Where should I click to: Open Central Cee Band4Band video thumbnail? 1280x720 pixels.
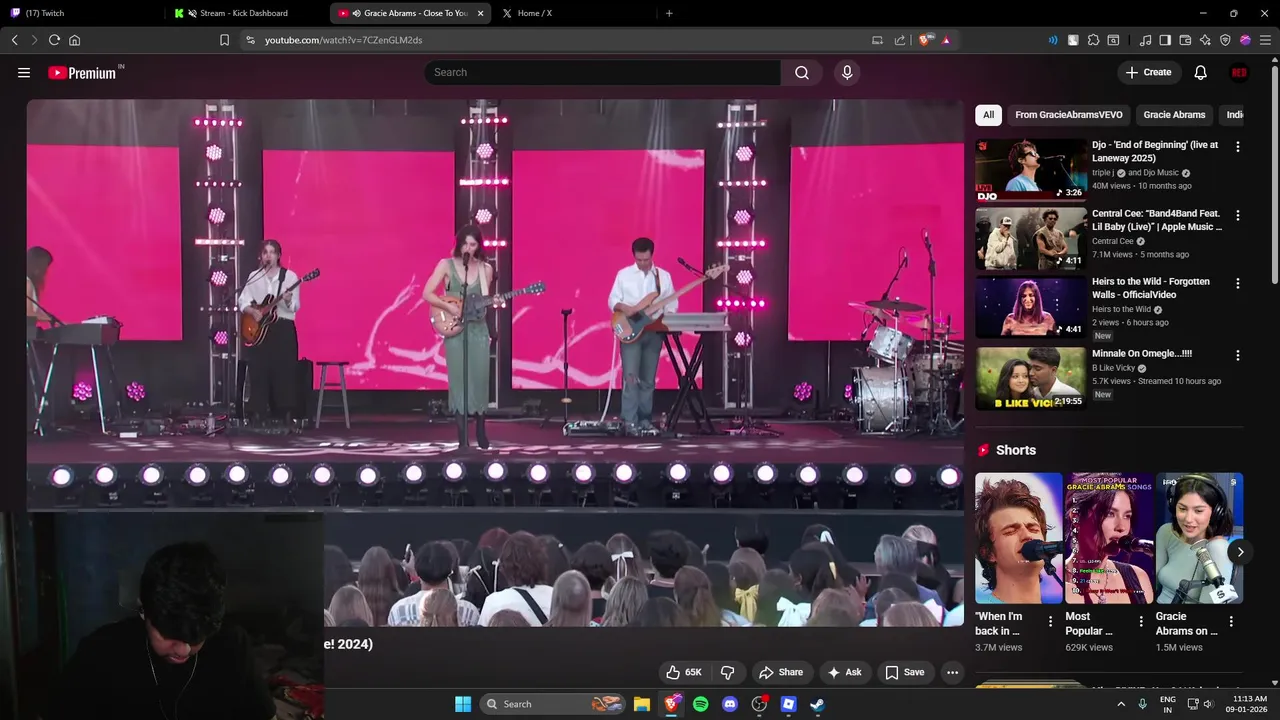[1030, 238]
